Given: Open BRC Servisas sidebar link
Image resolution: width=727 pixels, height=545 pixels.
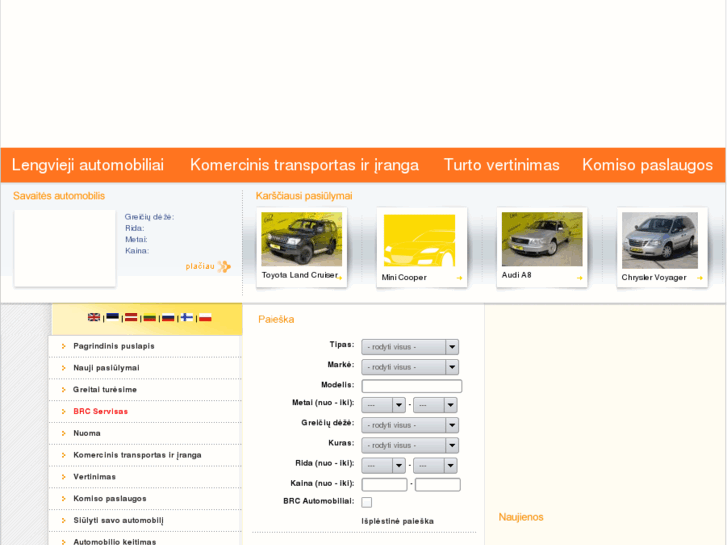Looking at the screenshot, I should click(x=100, y=411).
